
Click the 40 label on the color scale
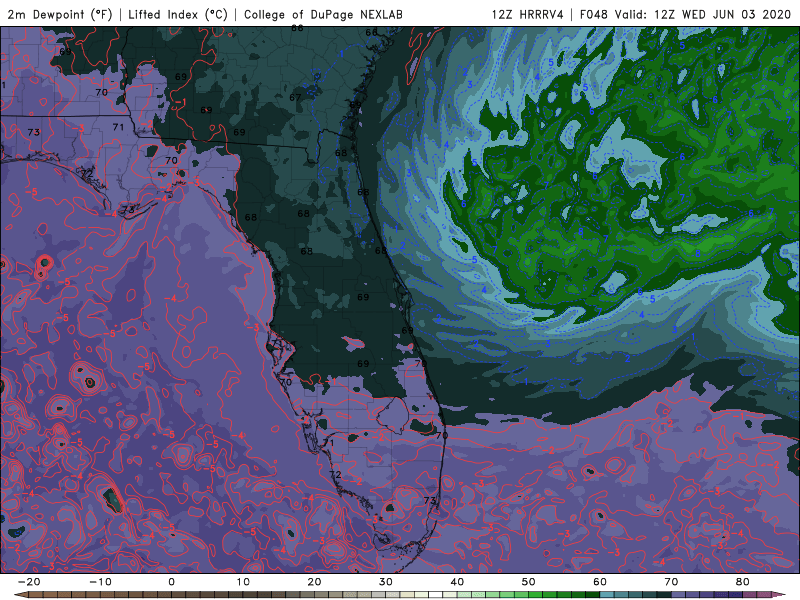tap(457, 582)
